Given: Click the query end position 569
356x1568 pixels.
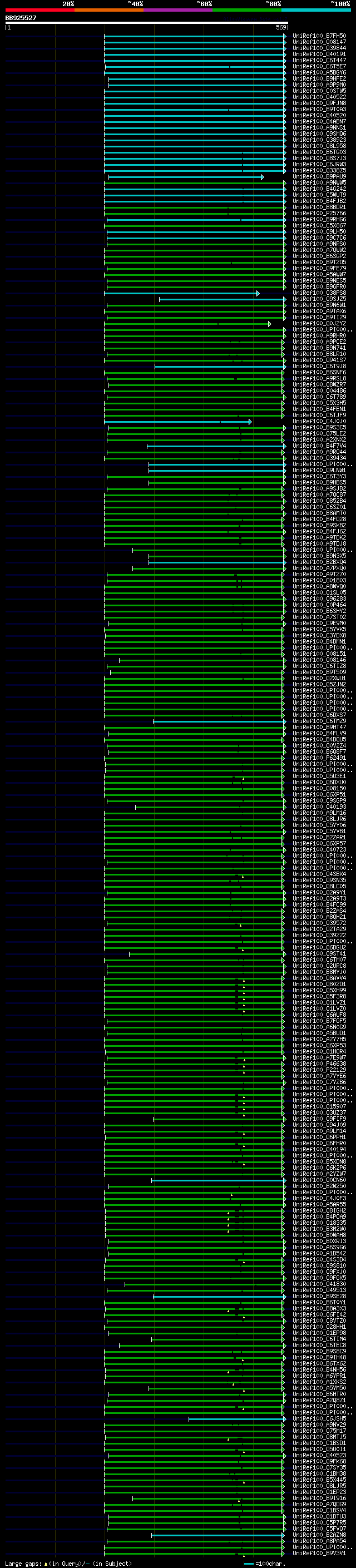Looking at the screenshot, I should [281, 27].
